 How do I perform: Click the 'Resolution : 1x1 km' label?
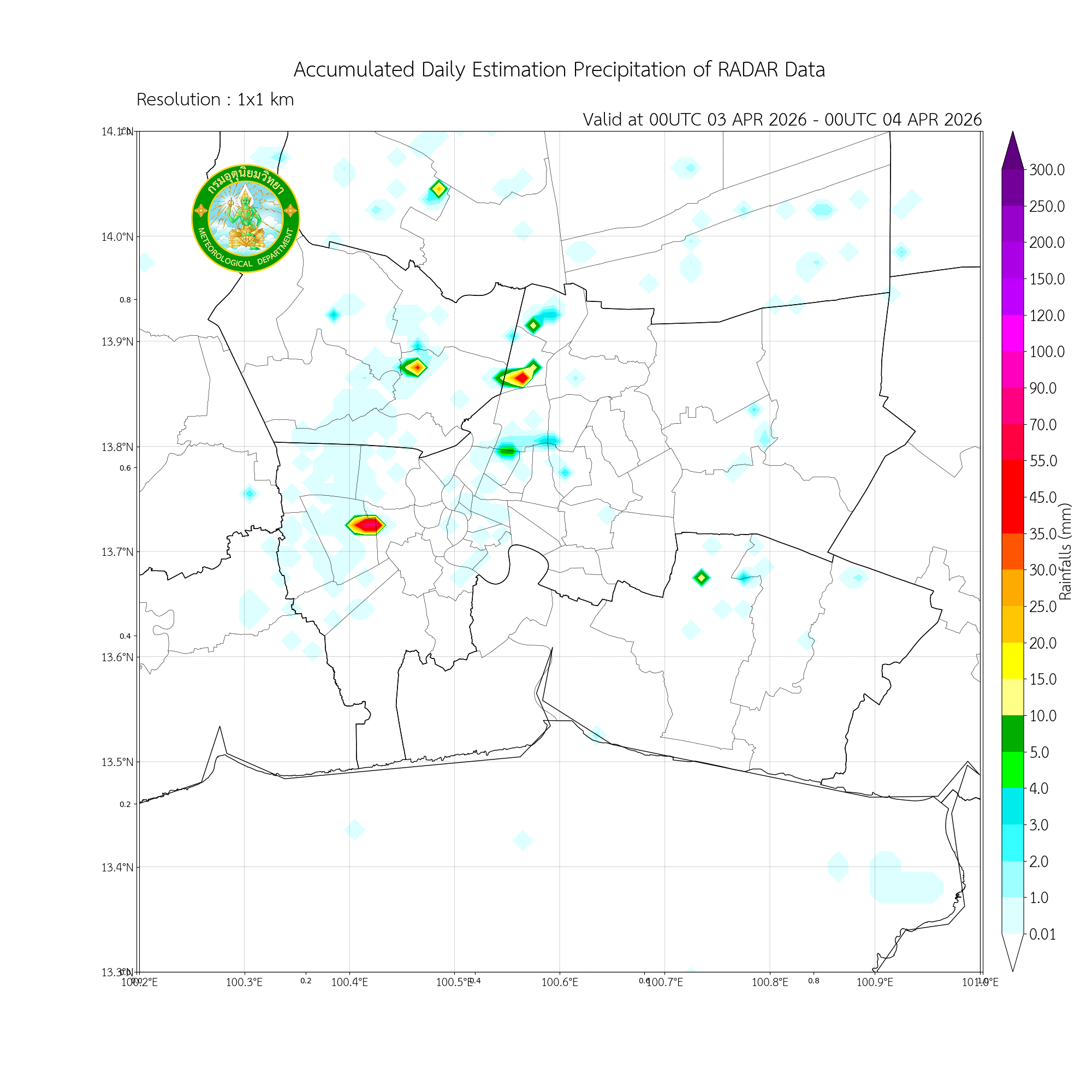215,99
